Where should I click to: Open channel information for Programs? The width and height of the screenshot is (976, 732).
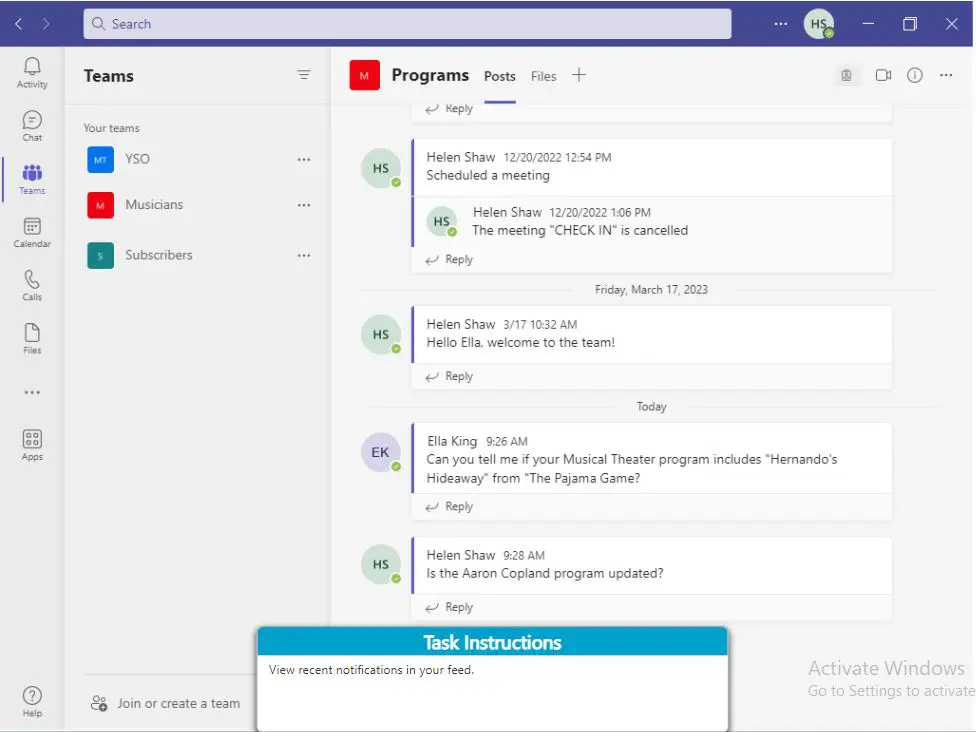[914, 74]
